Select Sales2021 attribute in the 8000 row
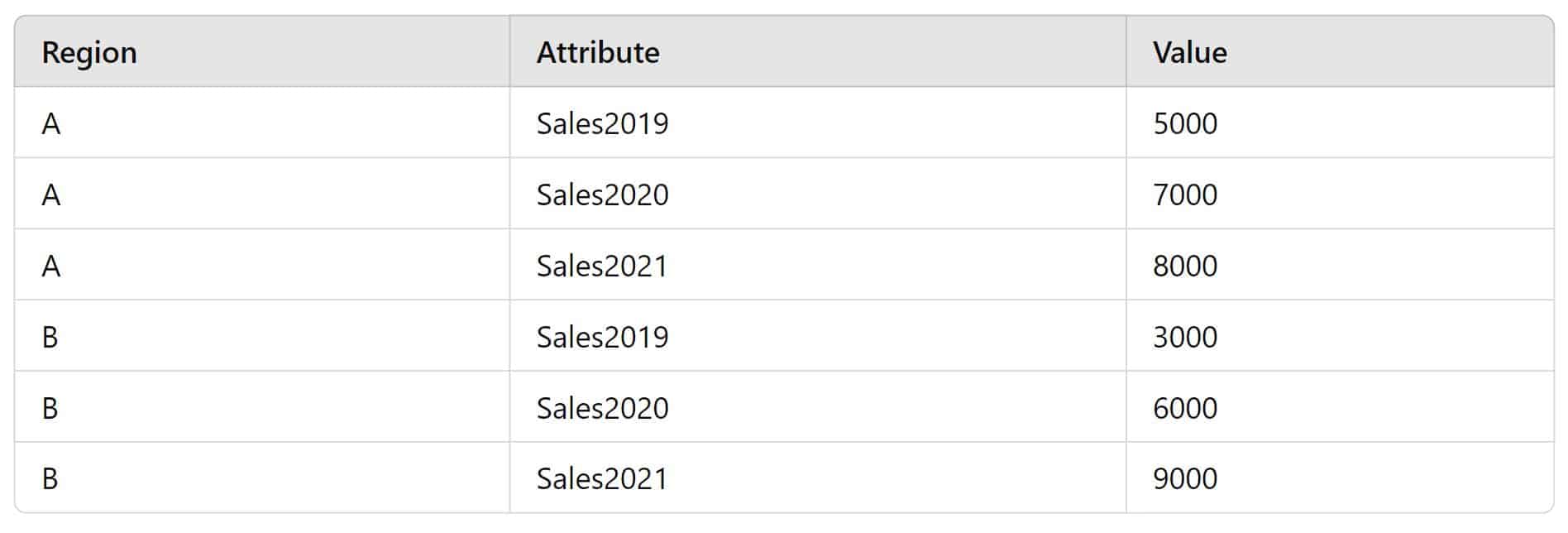The height and width of the screenshot is (533, 1568). [818, 265]
